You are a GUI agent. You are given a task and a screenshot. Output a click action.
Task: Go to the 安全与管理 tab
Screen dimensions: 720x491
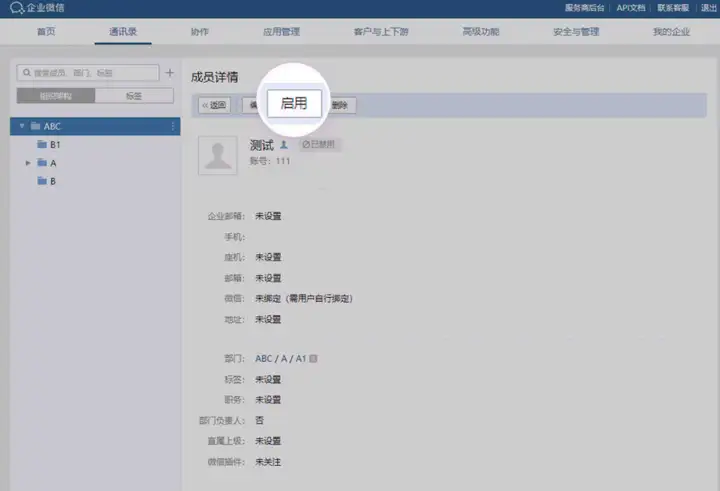tap(576, 32)
